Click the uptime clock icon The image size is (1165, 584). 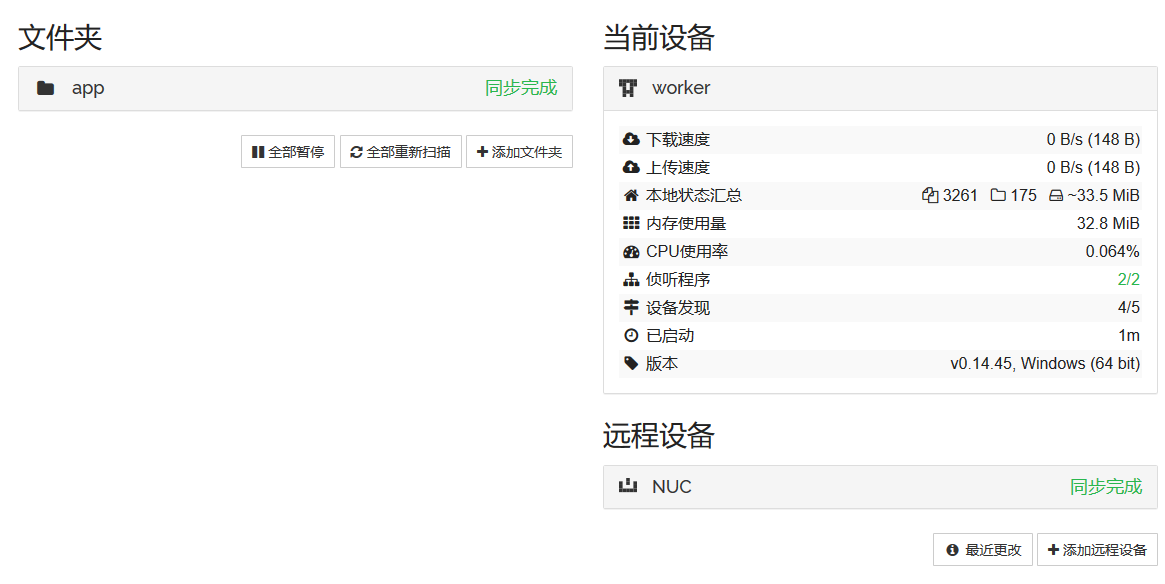(x=631, y=336)
